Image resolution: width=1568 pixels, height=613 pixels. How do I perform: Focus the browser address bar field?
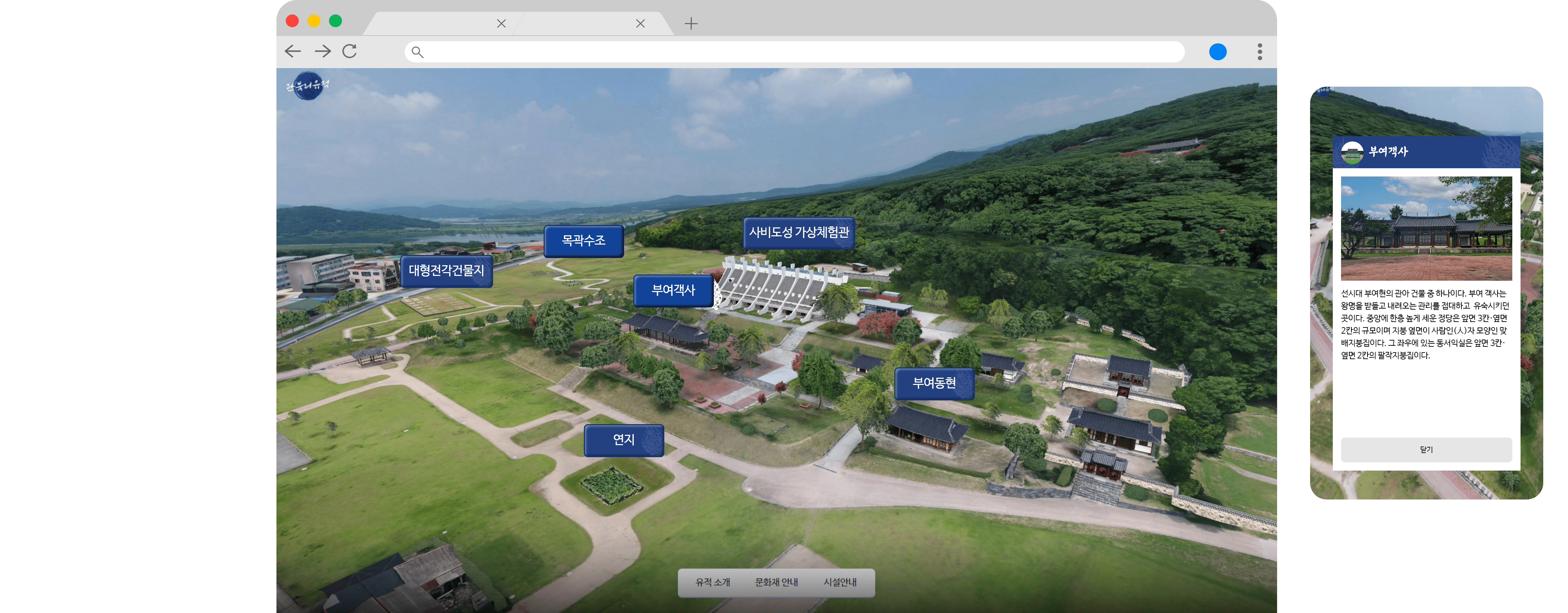pos(794,52)
